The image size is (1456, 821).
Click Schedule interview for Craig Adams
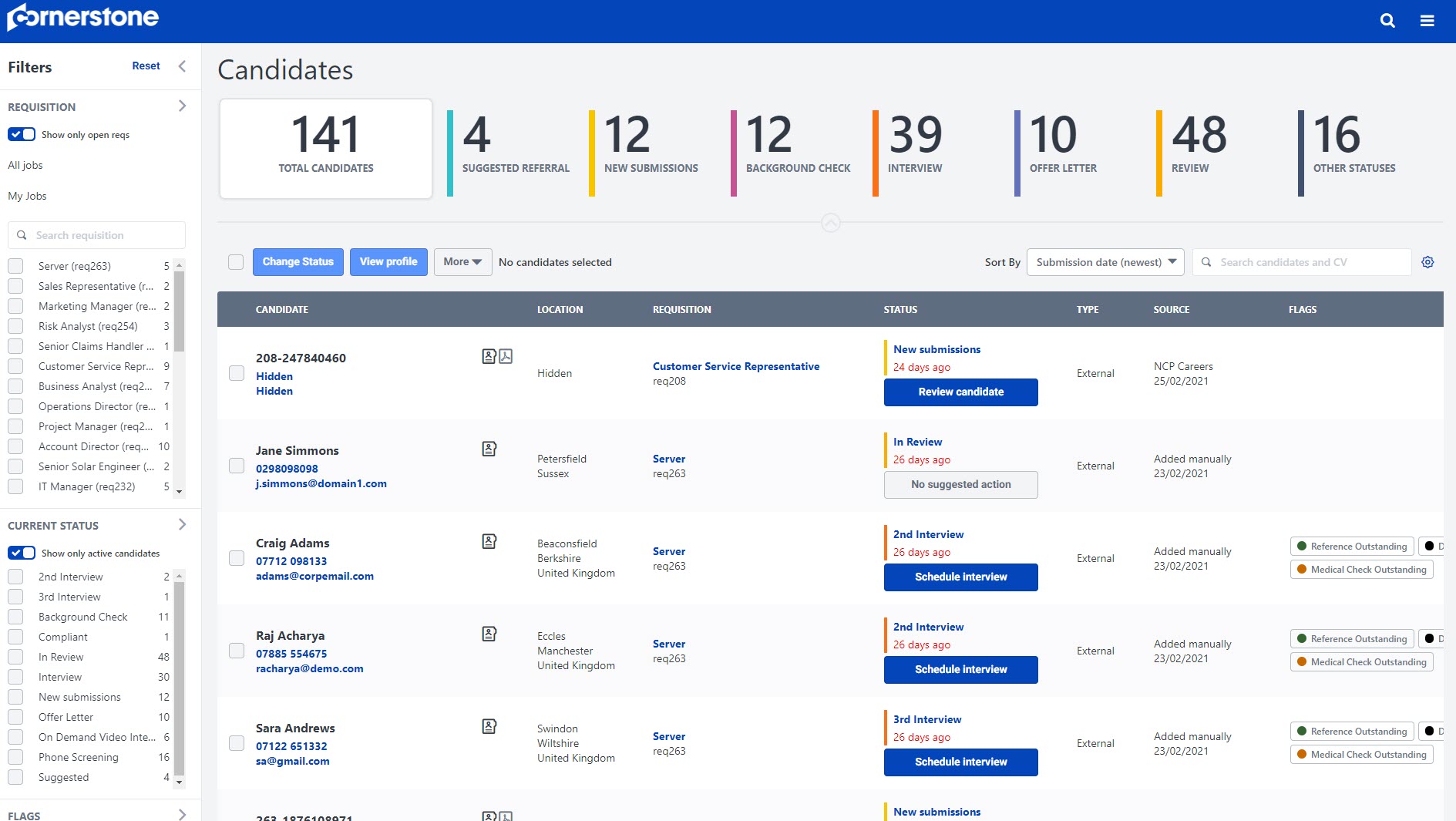(x=961, y=577)
